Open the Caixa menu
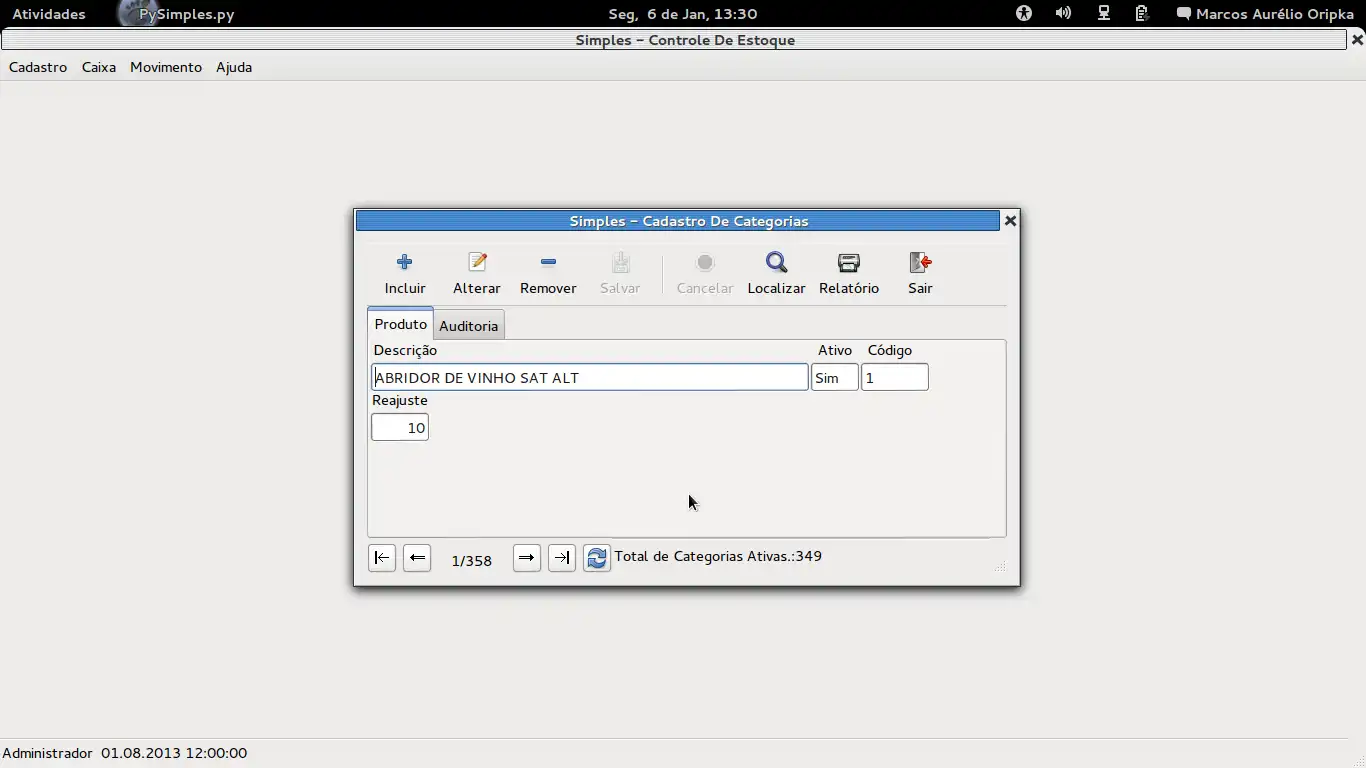This screenshot has width=1366, height=768. [99, 67]
